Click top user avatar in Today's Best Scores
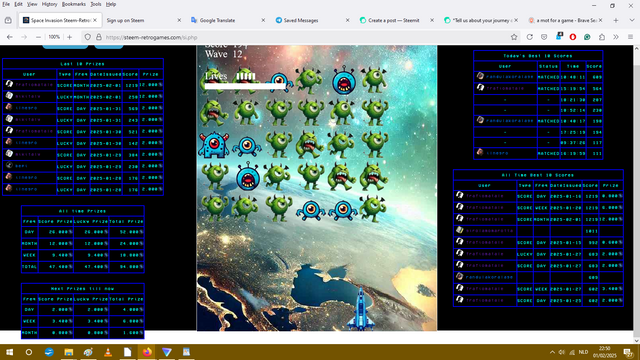The height and width of the screenshot is (360, 640). click(480, 76)
